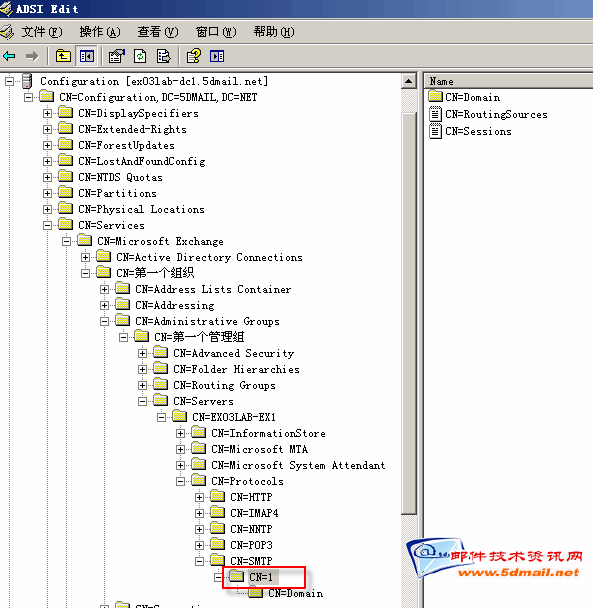Expand CN=Routing Groups node
Image resolution: width=593 pixels, height=608 pixels.
coord(142,385)
